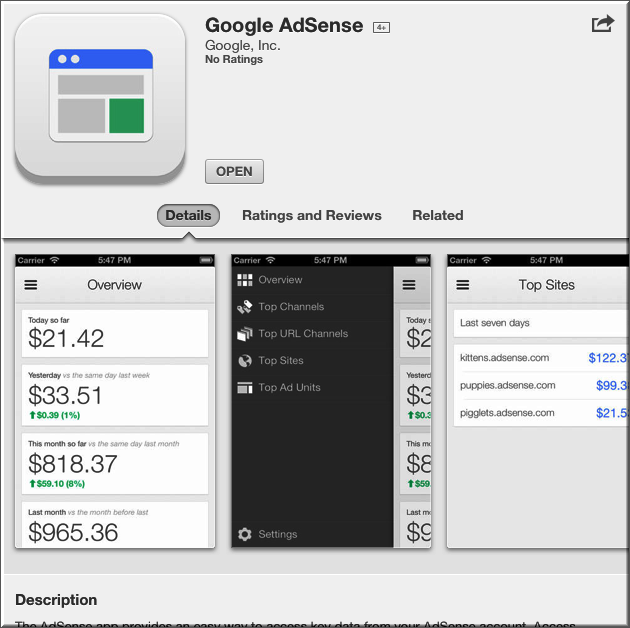The height and width of the screenshot is (628, 630).
Task: Click the Overview grid icon in menu
Action: 245,280
